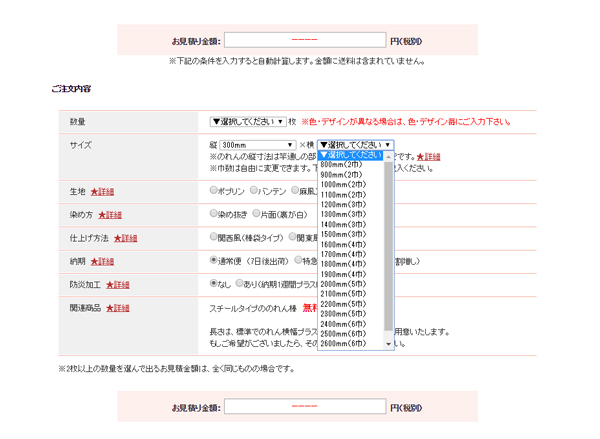The height and width of the screenshot is (439, 600).
Task: Open the 納期 ★詳細 link
Action: point(102,261)
